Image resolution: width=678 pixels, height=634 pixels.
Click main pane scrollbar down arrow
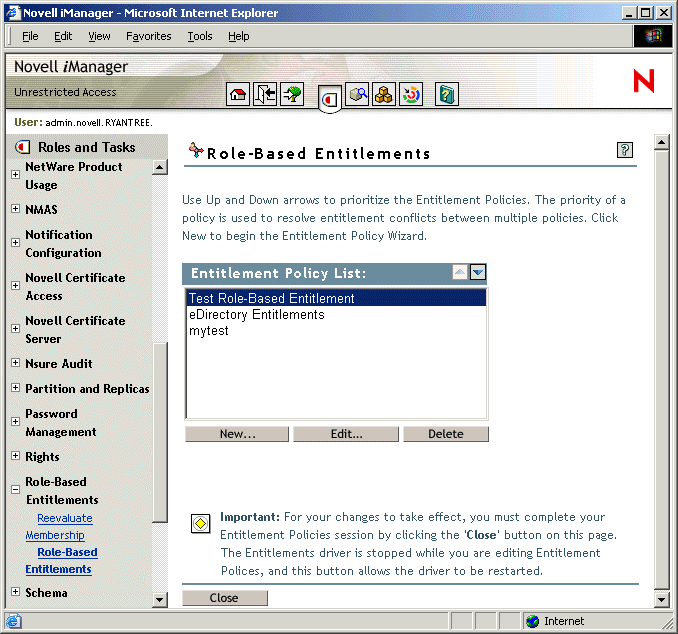[x=662, y=599]
